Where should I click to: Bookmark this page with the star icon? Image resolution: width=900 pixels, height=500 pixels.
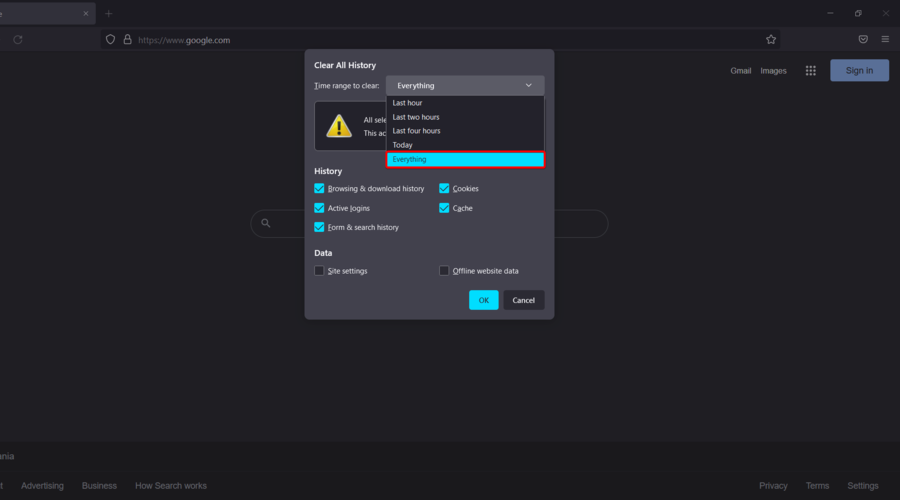[771, 40]
